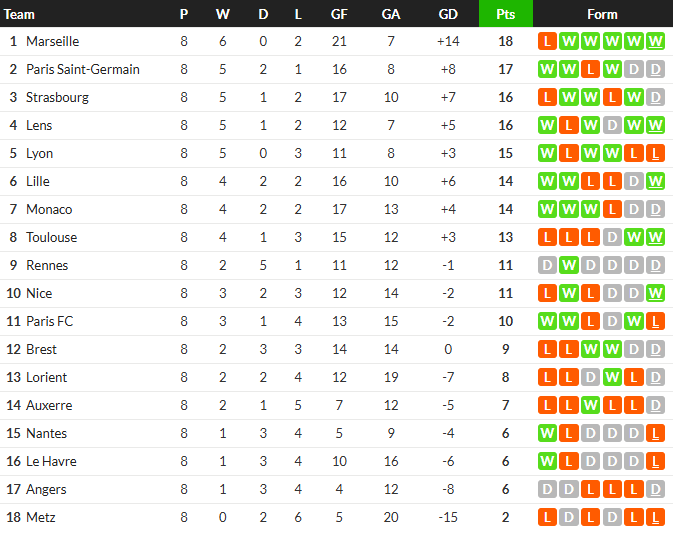Viewport: 673px width, 539px height.
Task: Click Paris Saint-Germain's red L form badge
Action: [591, 69]
